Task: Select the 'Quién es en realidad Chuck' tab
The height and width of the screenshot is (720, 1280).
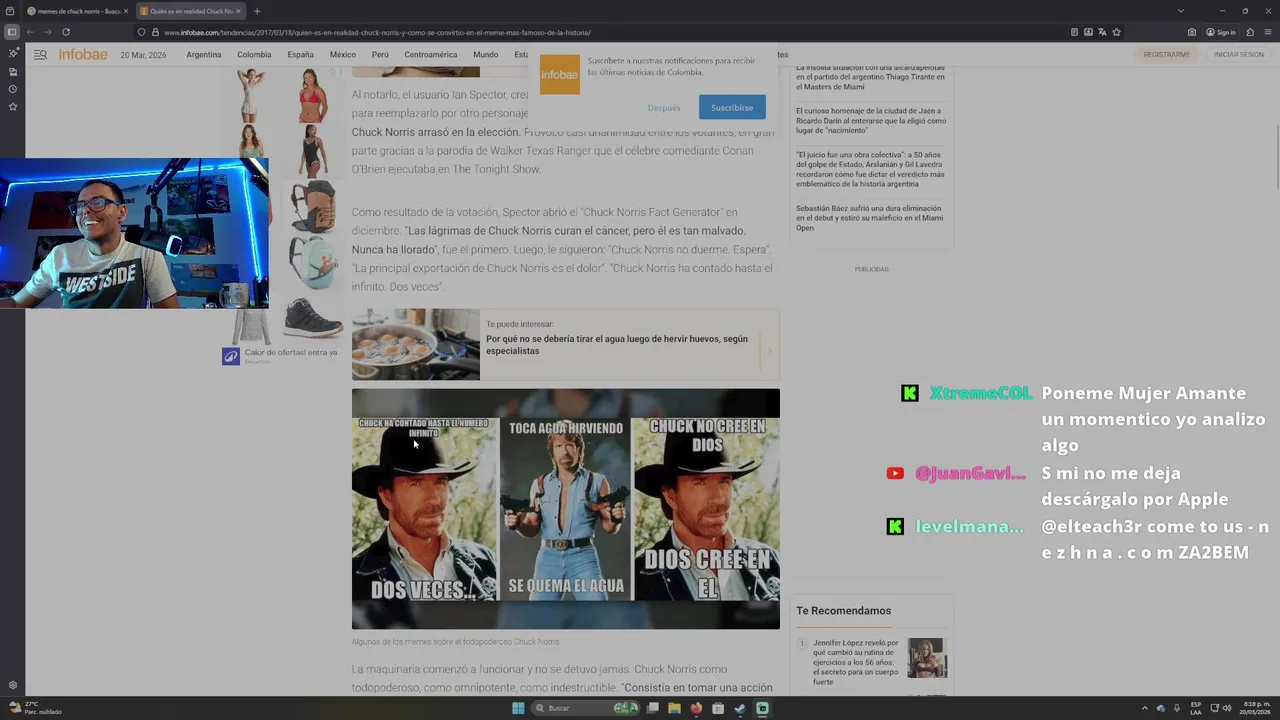Action: [x=190, y=11]
